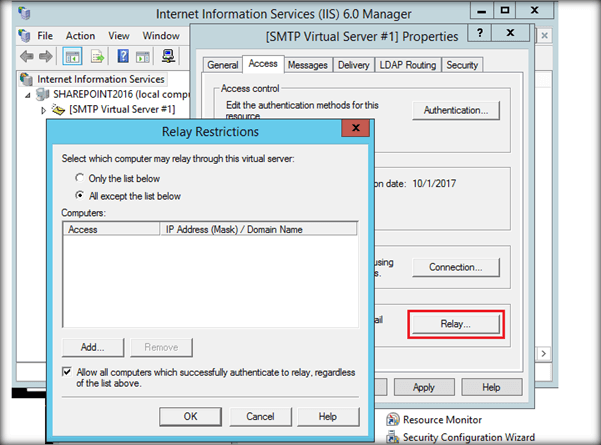Click Help in Properties dialog
The width and height of the screenshot is (601, 445).
[491, 387]
